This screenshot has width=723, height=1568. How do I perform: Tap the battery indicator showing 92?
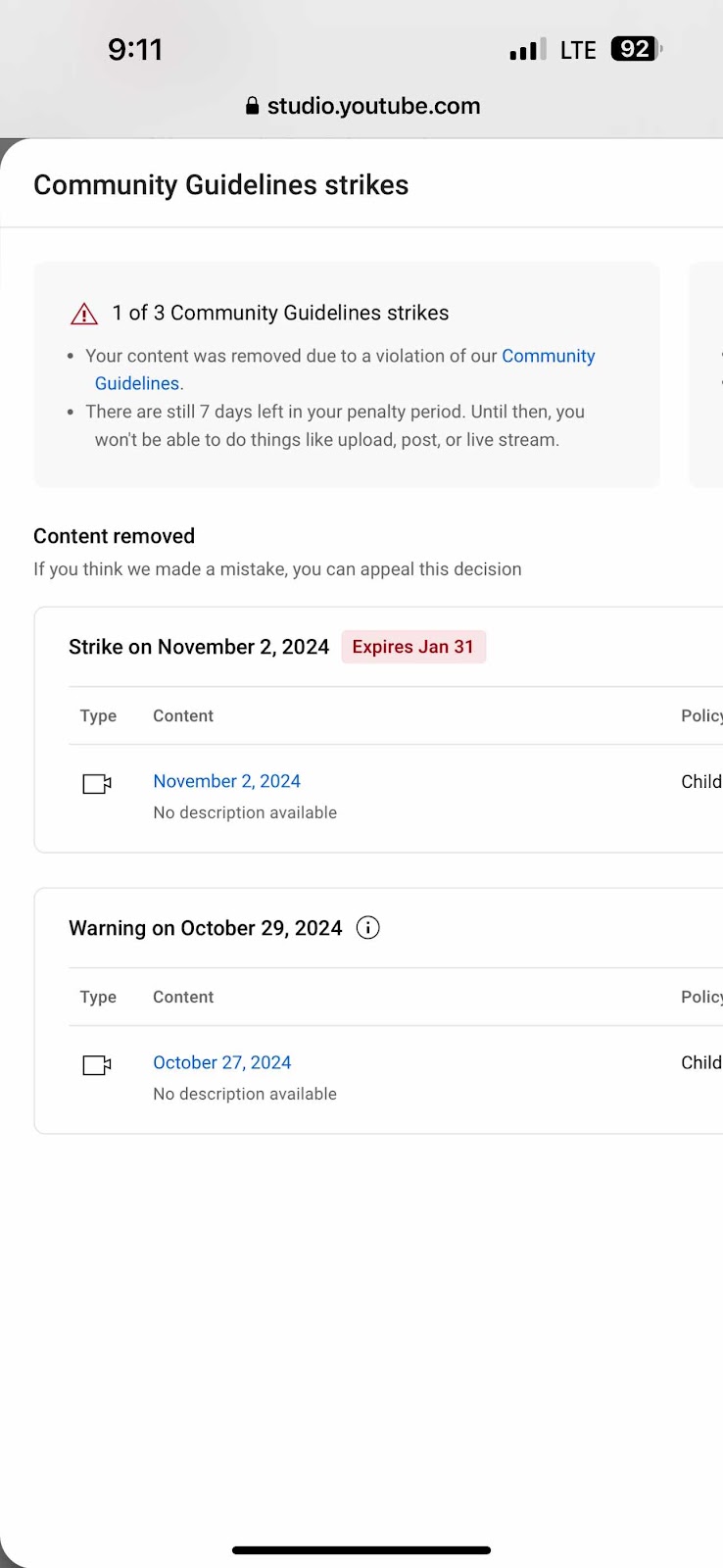(x=636, y=49)
